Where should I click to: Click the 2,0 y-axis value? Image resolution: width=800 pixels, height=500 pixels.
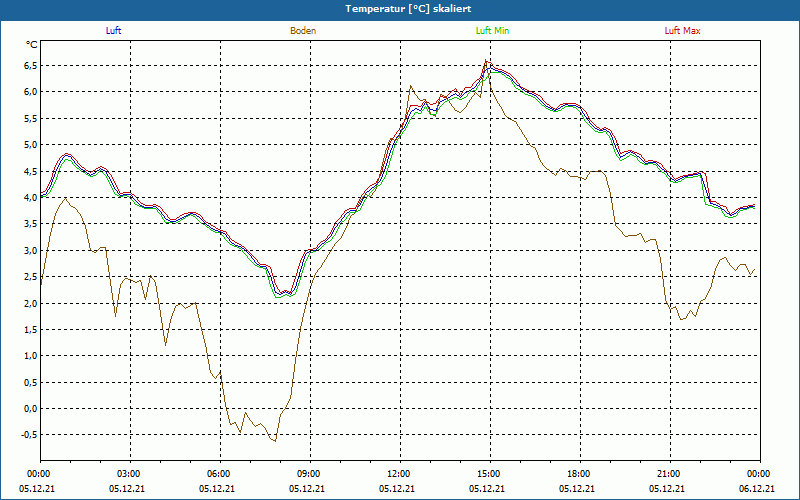(30, 303)
